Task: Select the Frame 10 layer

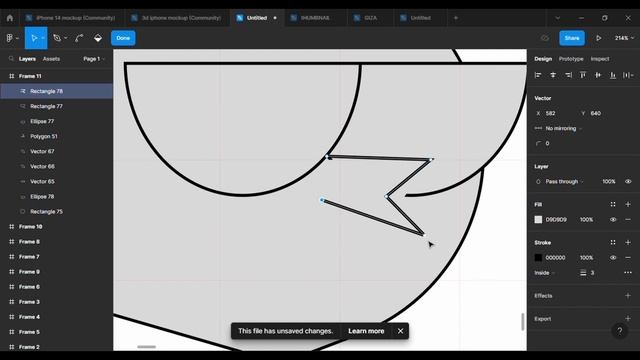Action: coord(57,227)
